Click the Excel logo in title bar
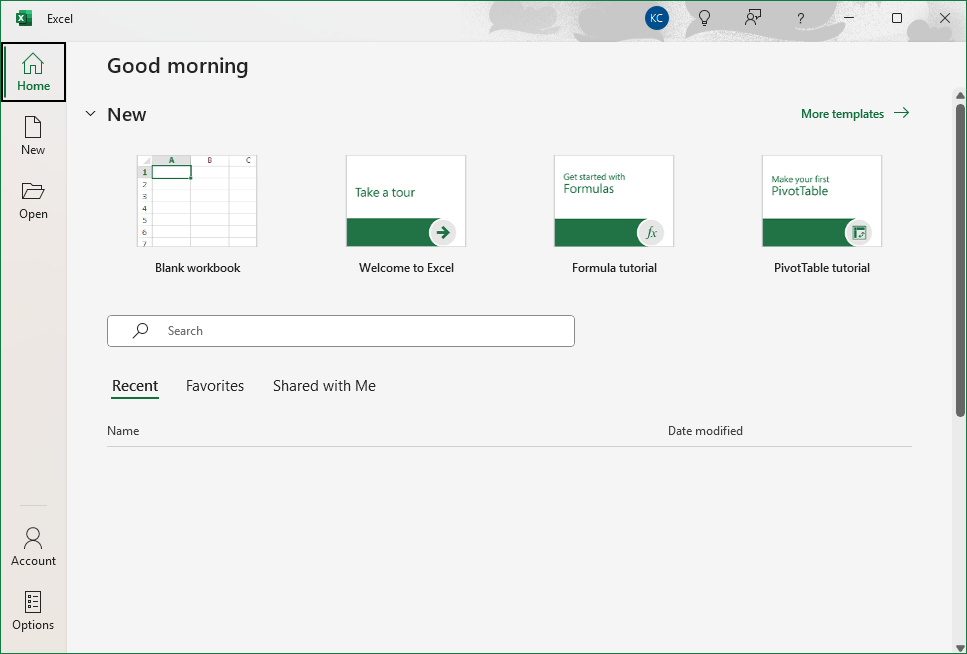Image resolution: width=967 pixels, height=654 pixels. [x=24, y=18]
